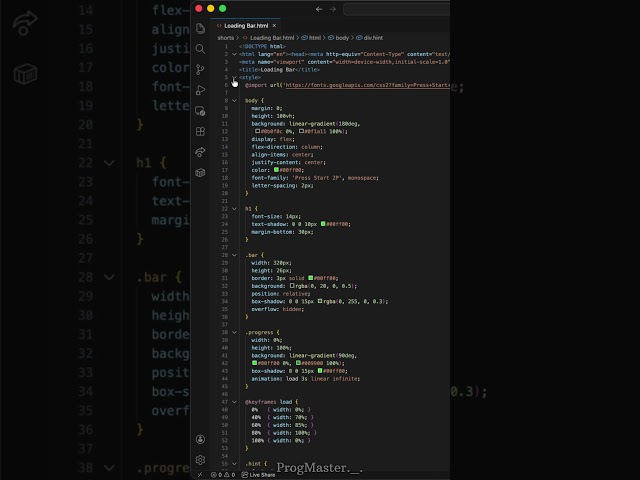Screen dimensions: 640x480
Task: Open the Explorer view in activity bar
Action: tap(200, 28)
